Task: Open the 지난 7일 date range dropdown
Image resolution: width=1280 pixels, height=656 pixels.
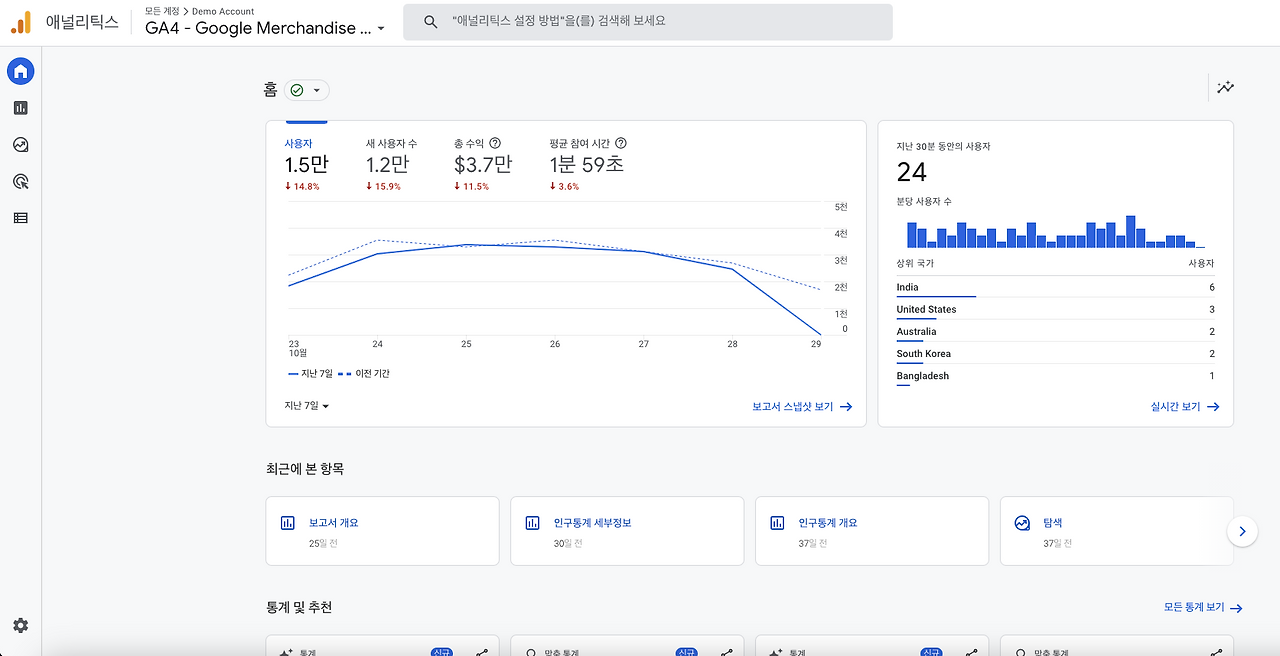Action: coord(305,406)
